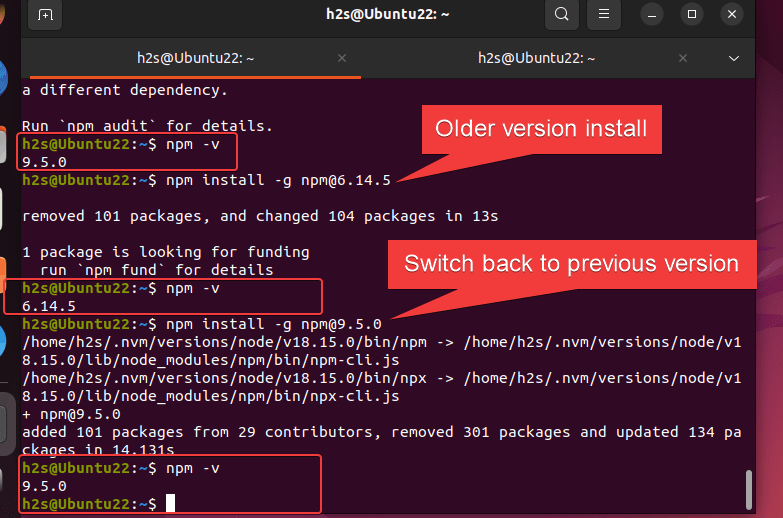Click the path line ending 'npx-cli.js'

[x=382, y=387]
